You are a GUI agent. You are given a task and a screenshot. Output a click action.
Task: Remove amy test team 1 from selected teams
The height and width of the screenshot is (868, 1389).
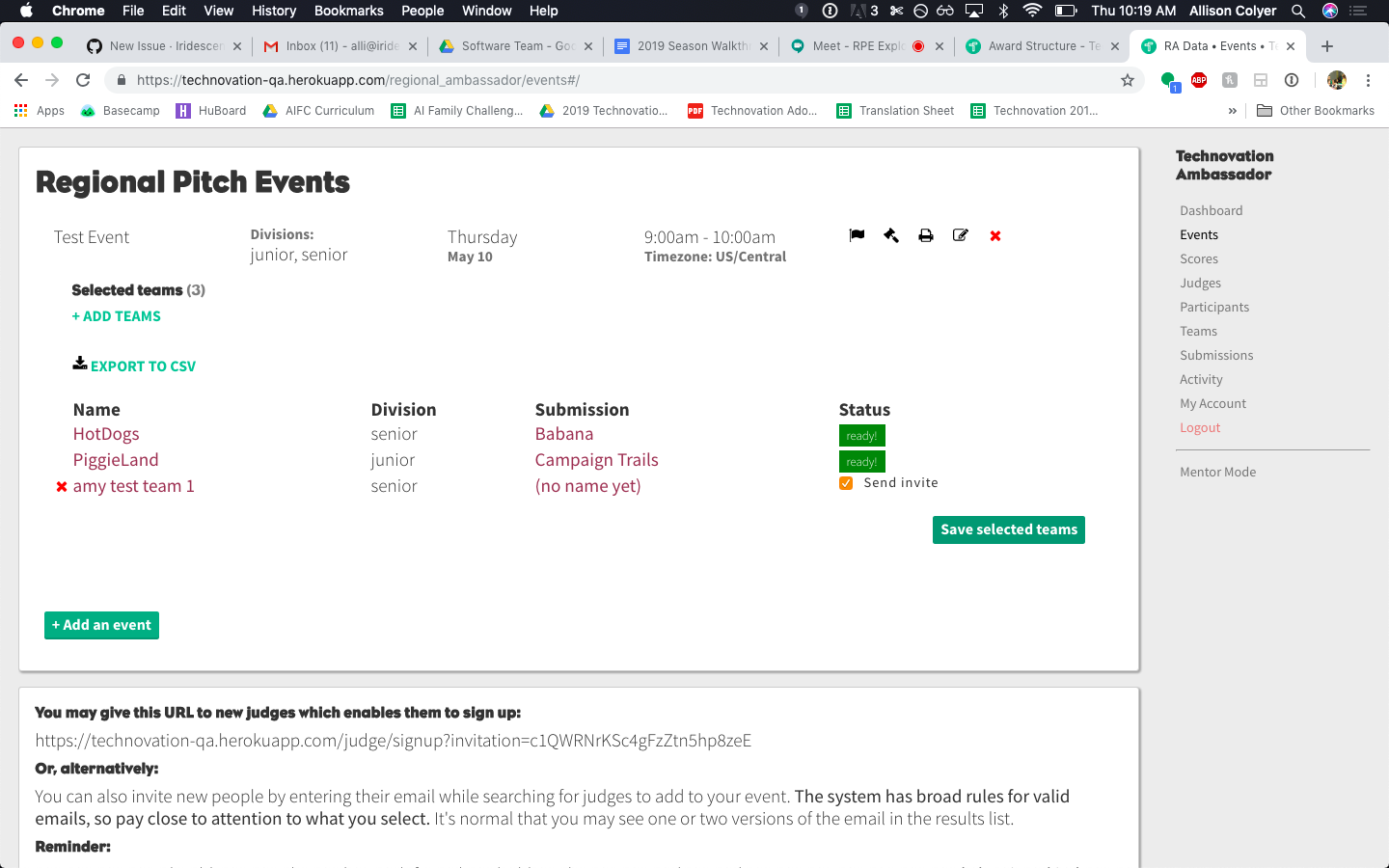(x=62, y=486)
